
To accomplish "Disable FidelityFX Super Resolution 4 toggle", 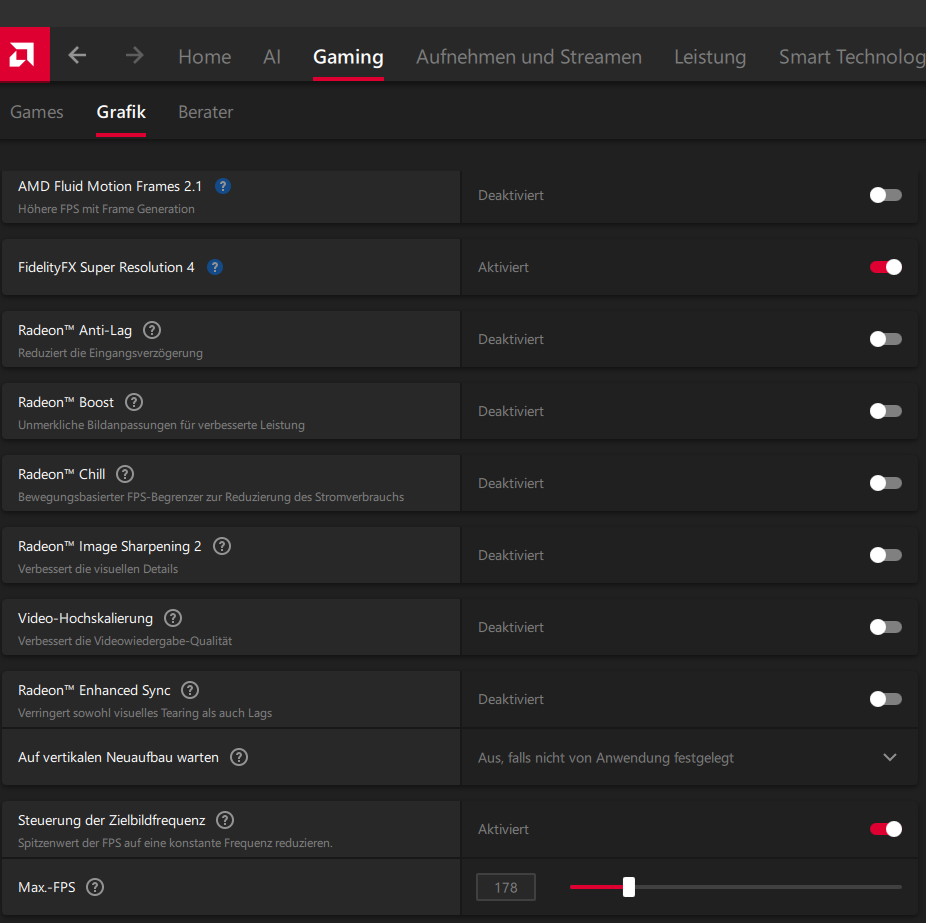I will (885, 267).
